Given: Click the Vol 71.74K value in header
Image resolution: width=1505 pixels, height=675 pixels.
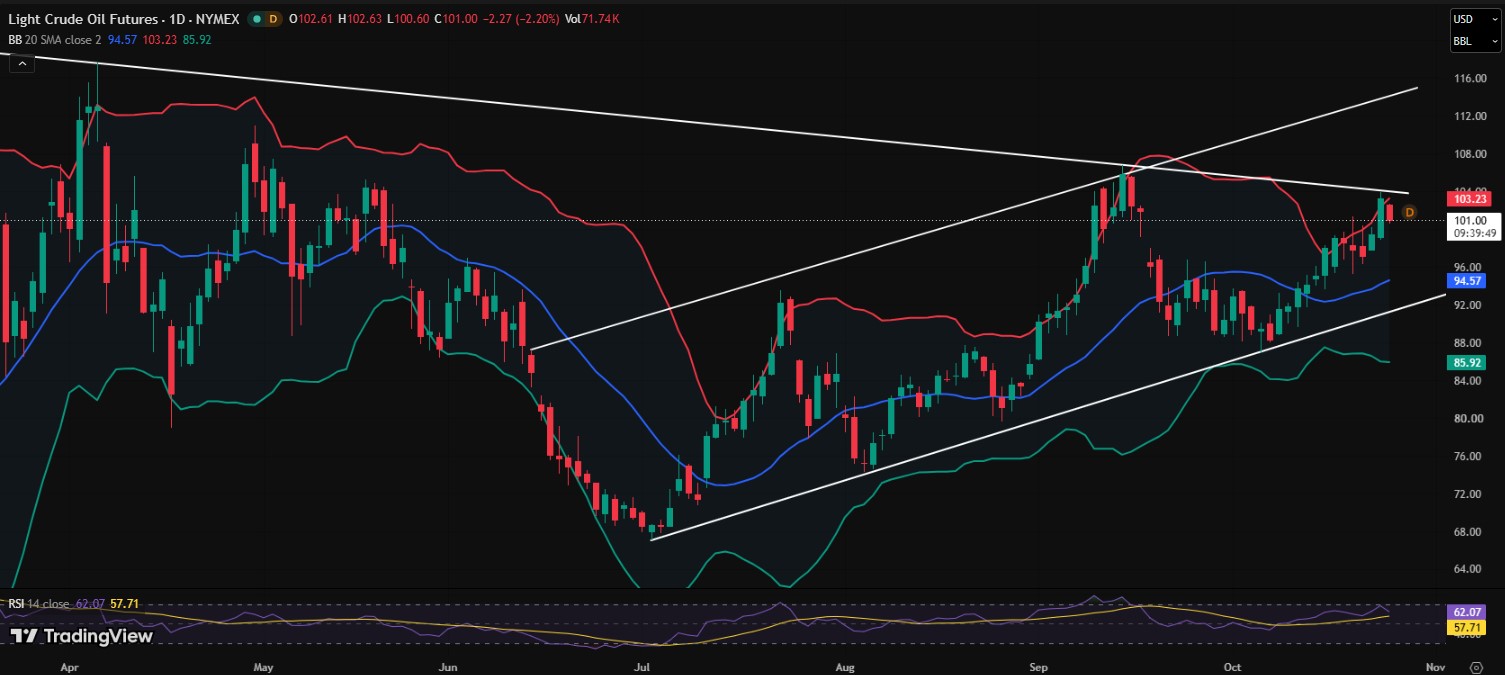Looking at the screenshot, I should (x=592, y=19).
